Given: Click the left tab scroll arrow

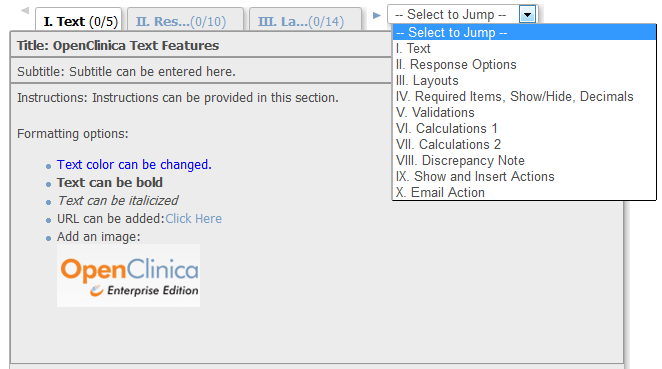Looking at the screenshot, I should point(25,11).
